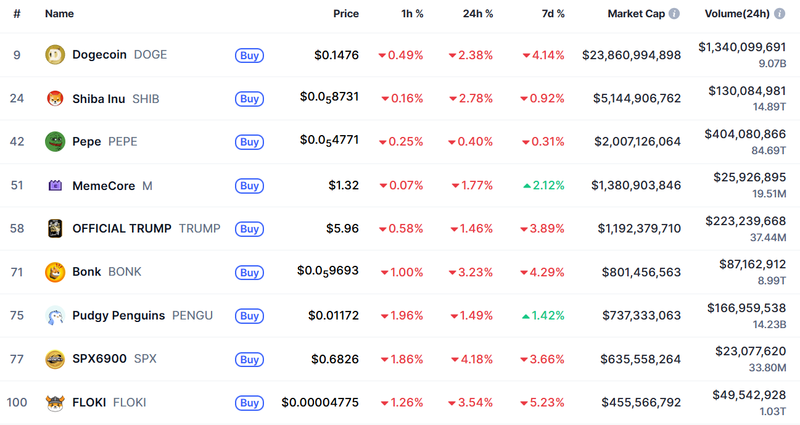The image size is (800, 425).
Task: Sort by 7d % column header
Action: point(547,15)
